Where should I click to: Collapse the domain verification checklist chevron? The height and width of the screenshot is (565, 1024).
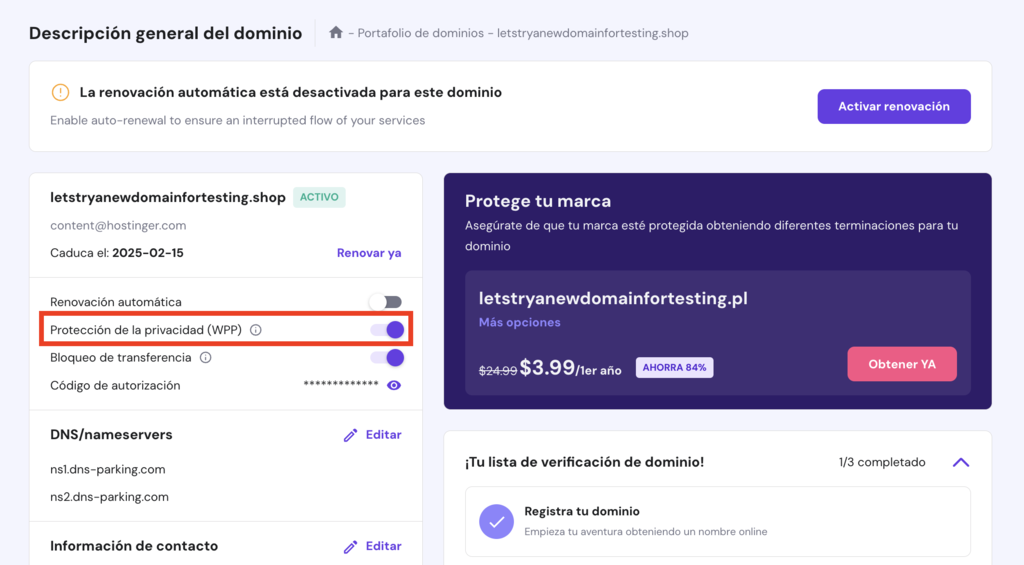pyautogui.click(x=961, y=462)
